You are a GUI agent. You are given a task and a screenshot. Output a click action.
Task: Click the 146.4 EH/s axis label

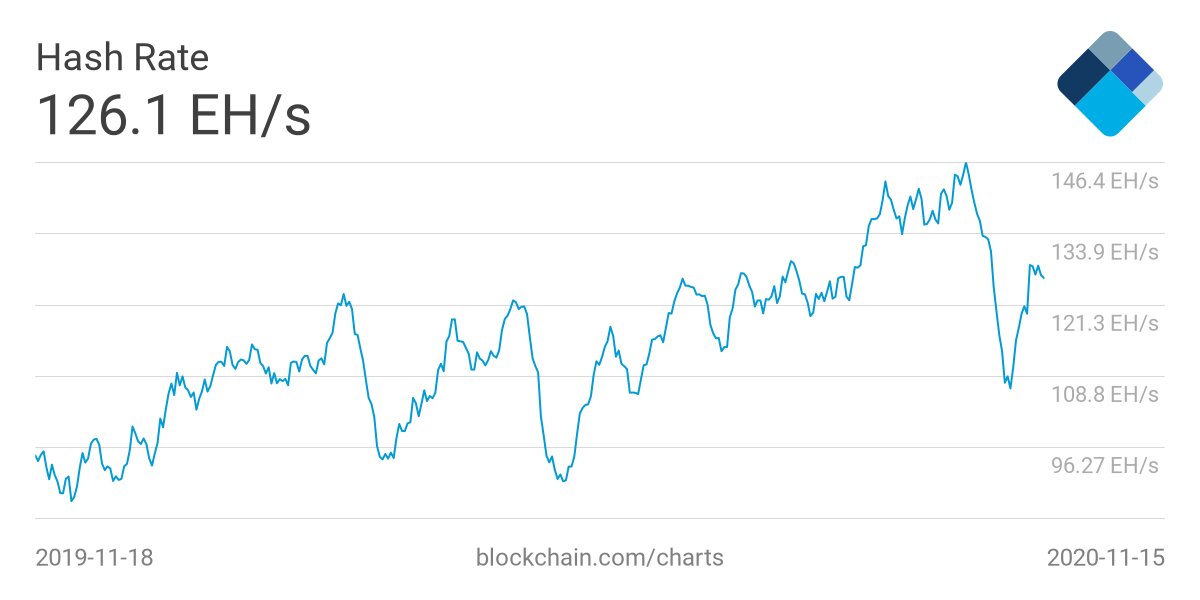point(1104,181)
